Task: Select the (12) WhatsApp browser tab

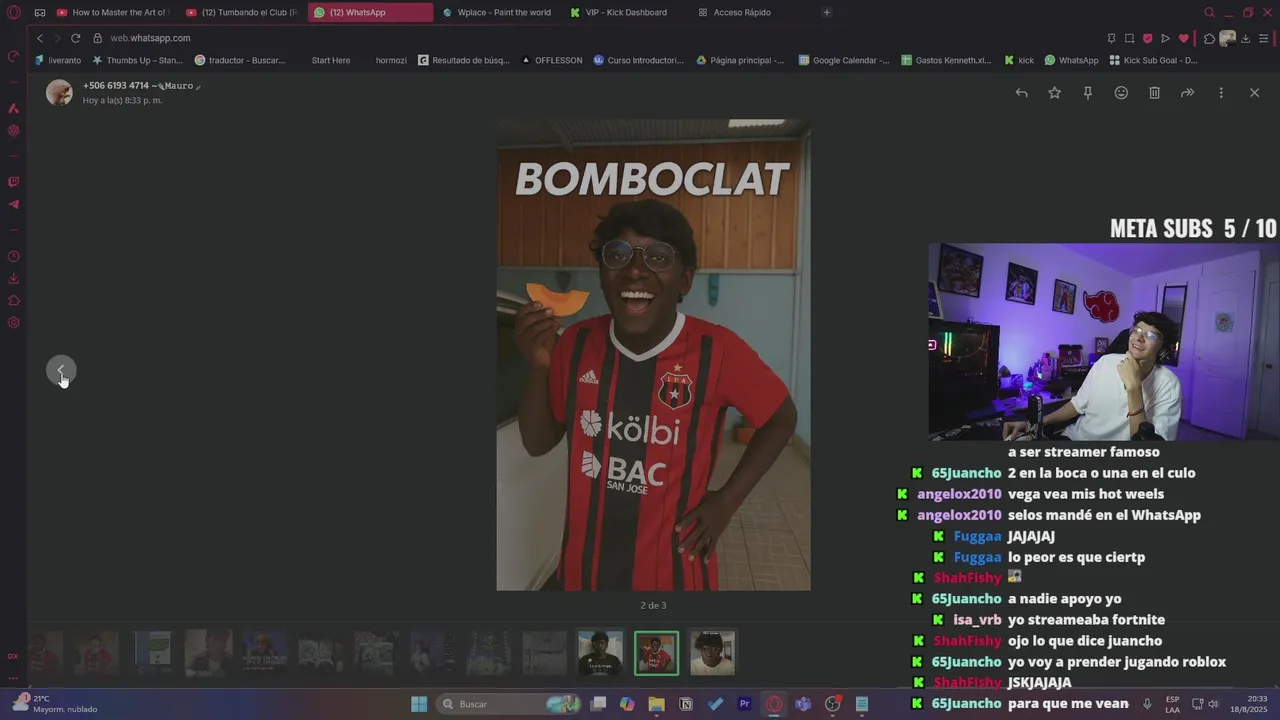Action: point(370,12)
